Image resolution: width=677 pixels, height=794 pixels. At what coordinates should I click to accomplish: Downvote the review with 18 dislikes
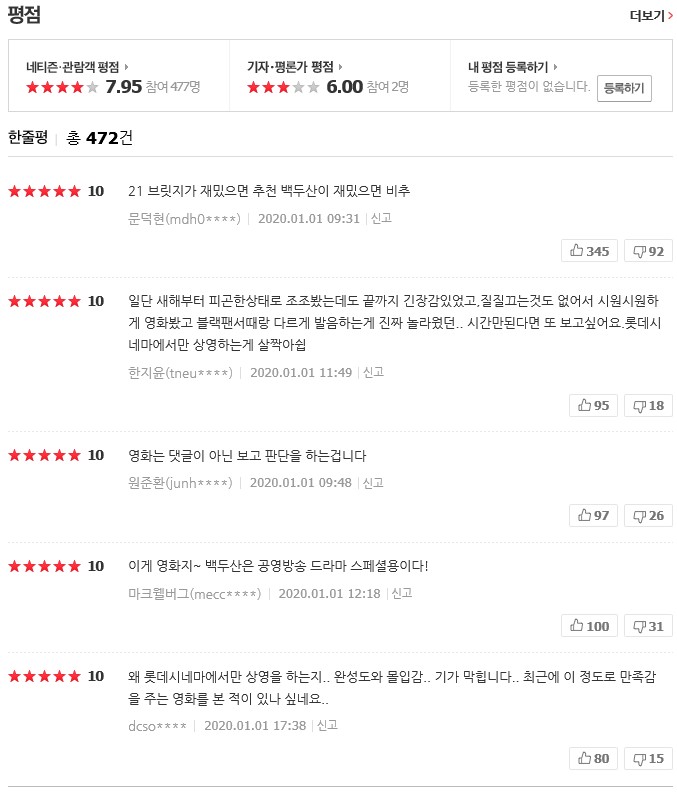click(x=648, y=405)
